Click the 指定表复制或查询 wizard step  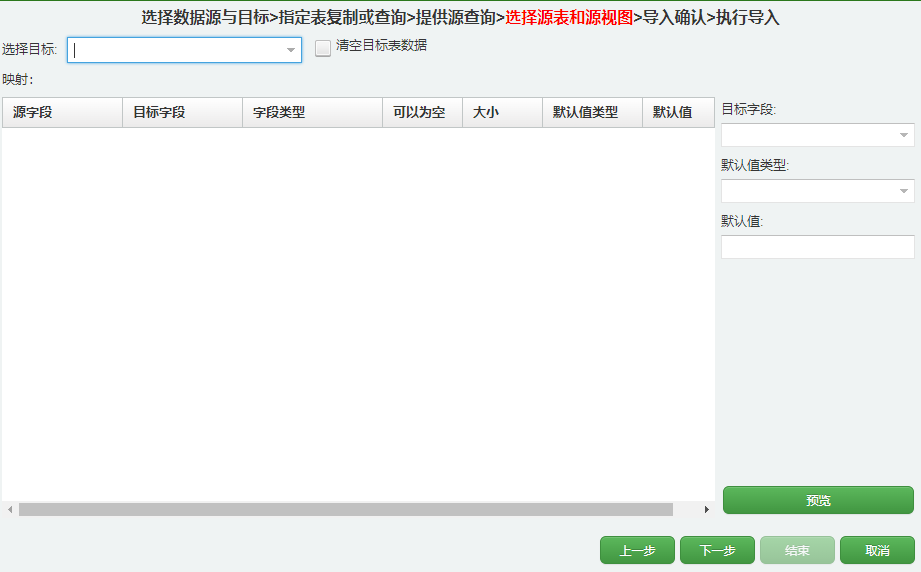click(x=342, y=18)
